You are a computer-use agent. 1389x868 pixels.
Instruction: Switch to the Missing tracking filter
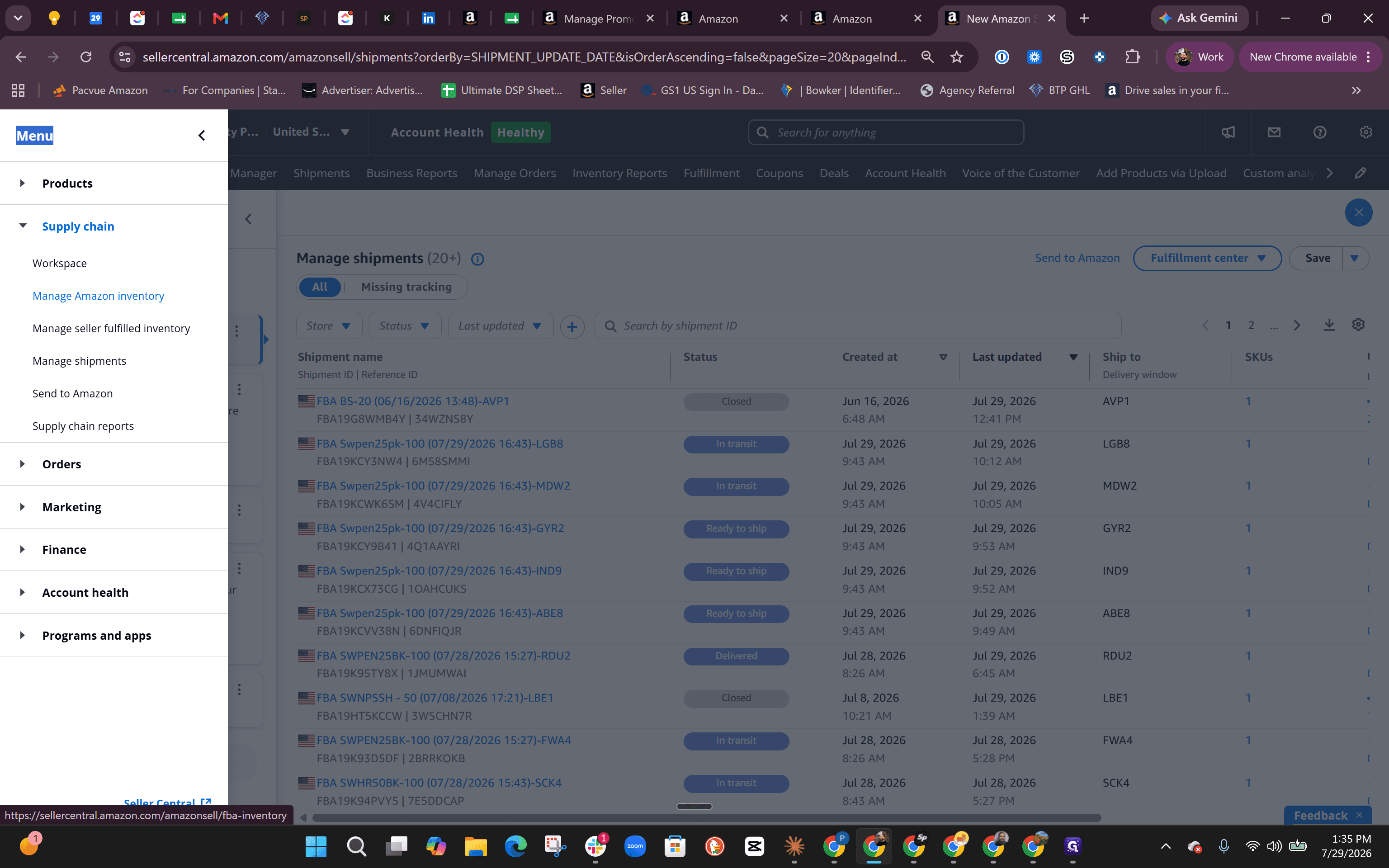(x=406, y=287)
